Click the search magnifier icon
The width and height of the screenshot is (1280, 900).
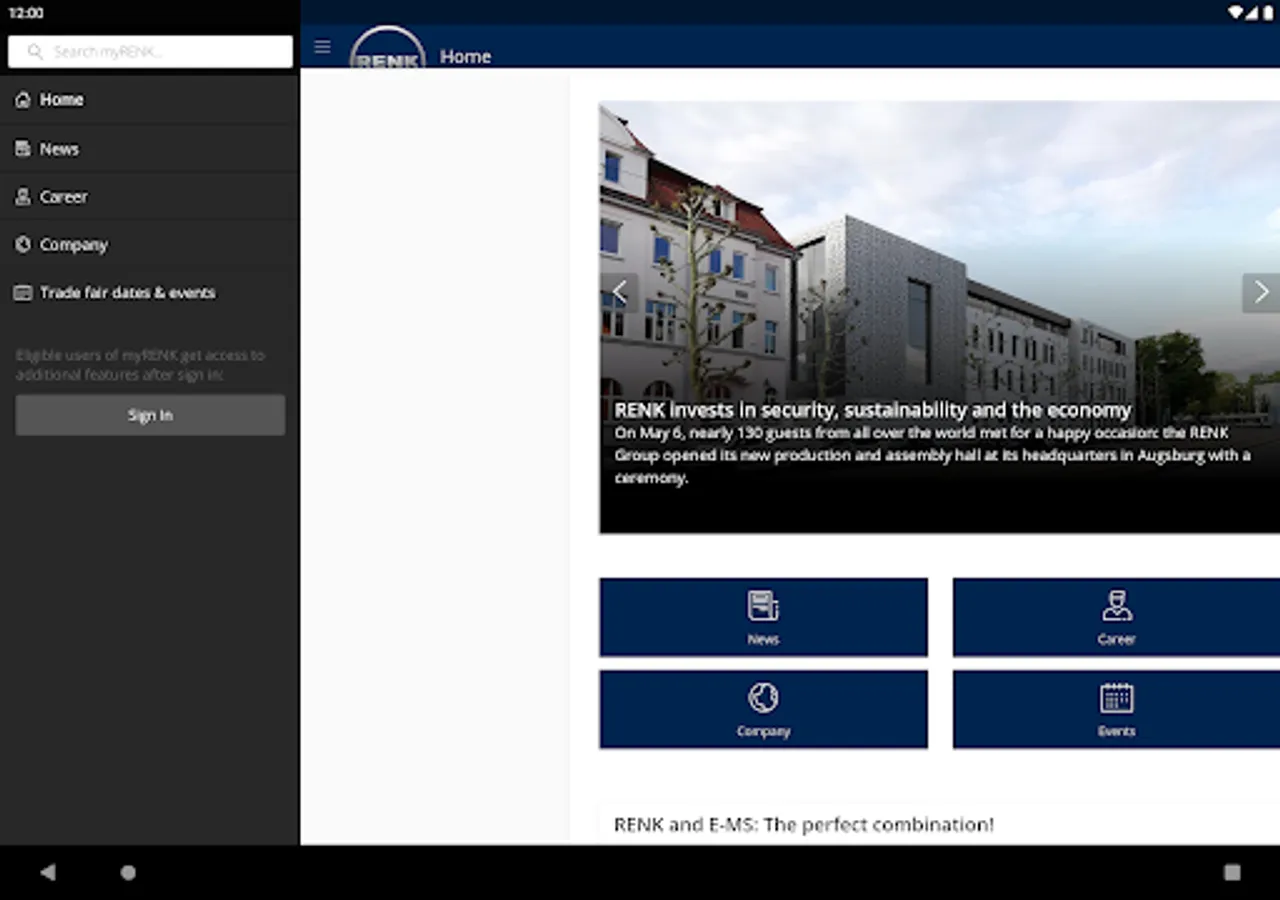(36, 52)
